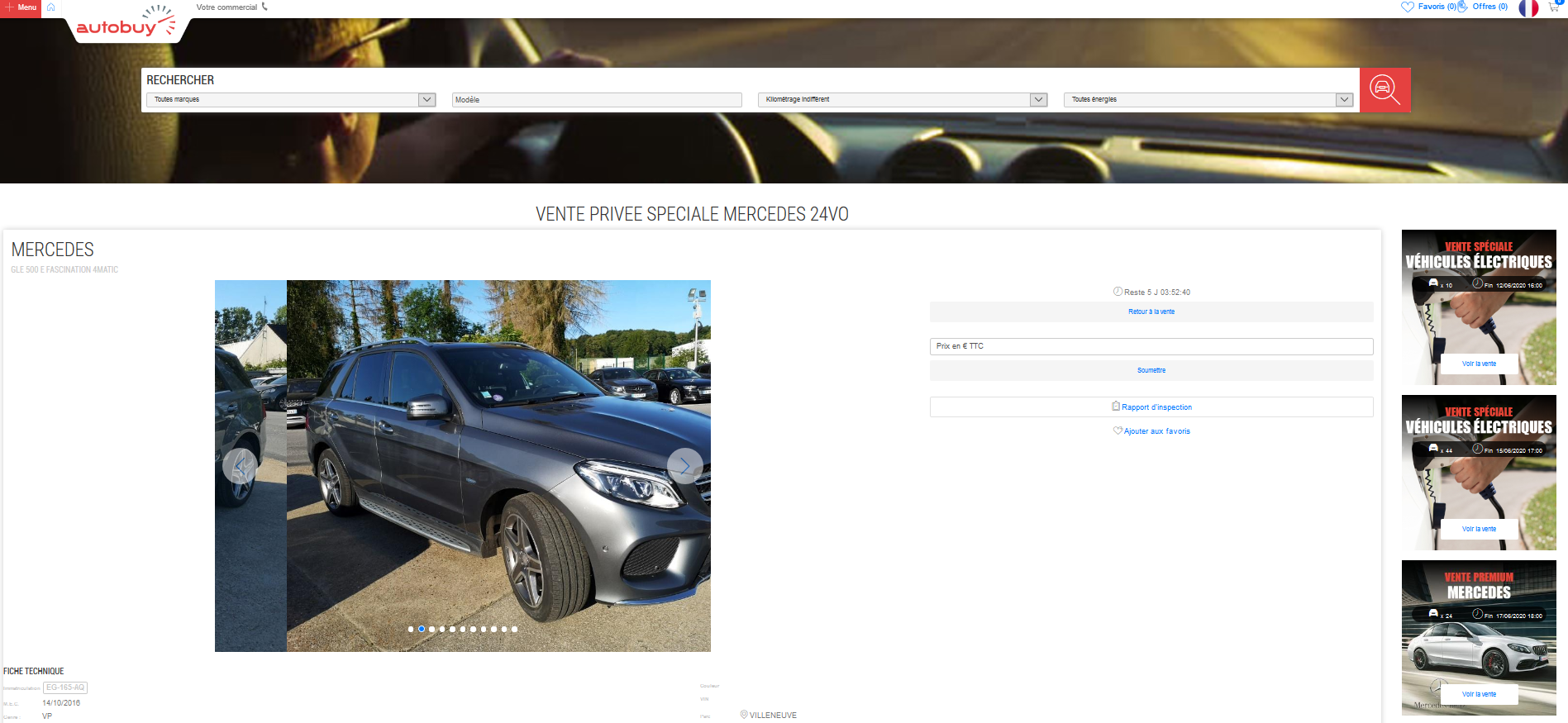Open Rapport d'inspection
Viewport: 1568px width, 723px height.
tap(1151, 407)
